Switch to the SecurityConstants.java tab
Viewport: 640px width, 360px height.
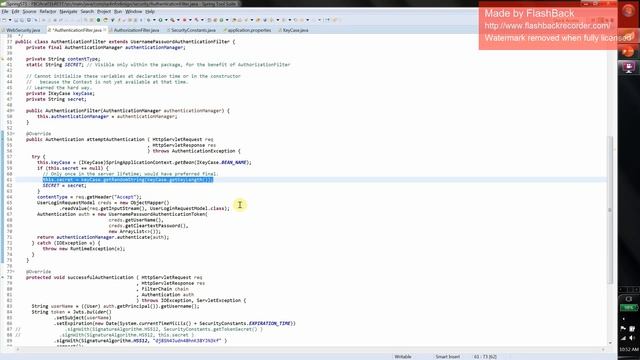coord(193,30)
